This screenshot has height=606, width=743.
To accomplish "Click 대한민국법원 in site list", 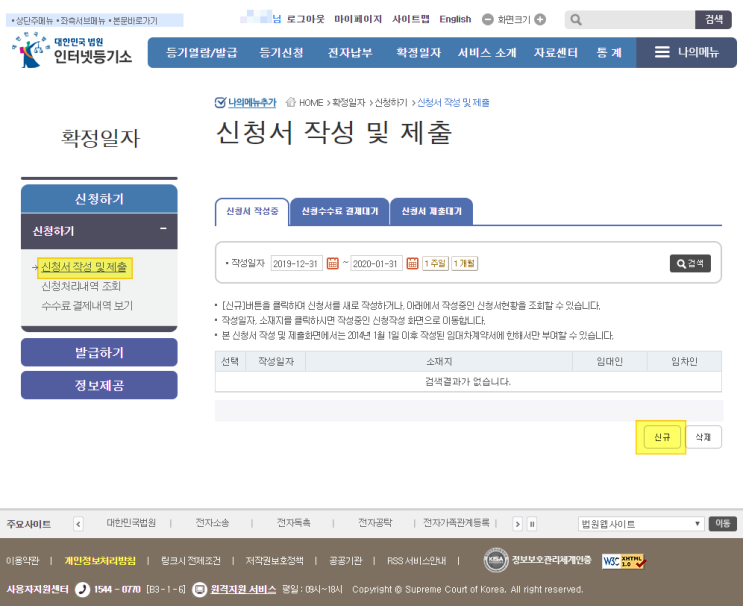I will 131,523.
